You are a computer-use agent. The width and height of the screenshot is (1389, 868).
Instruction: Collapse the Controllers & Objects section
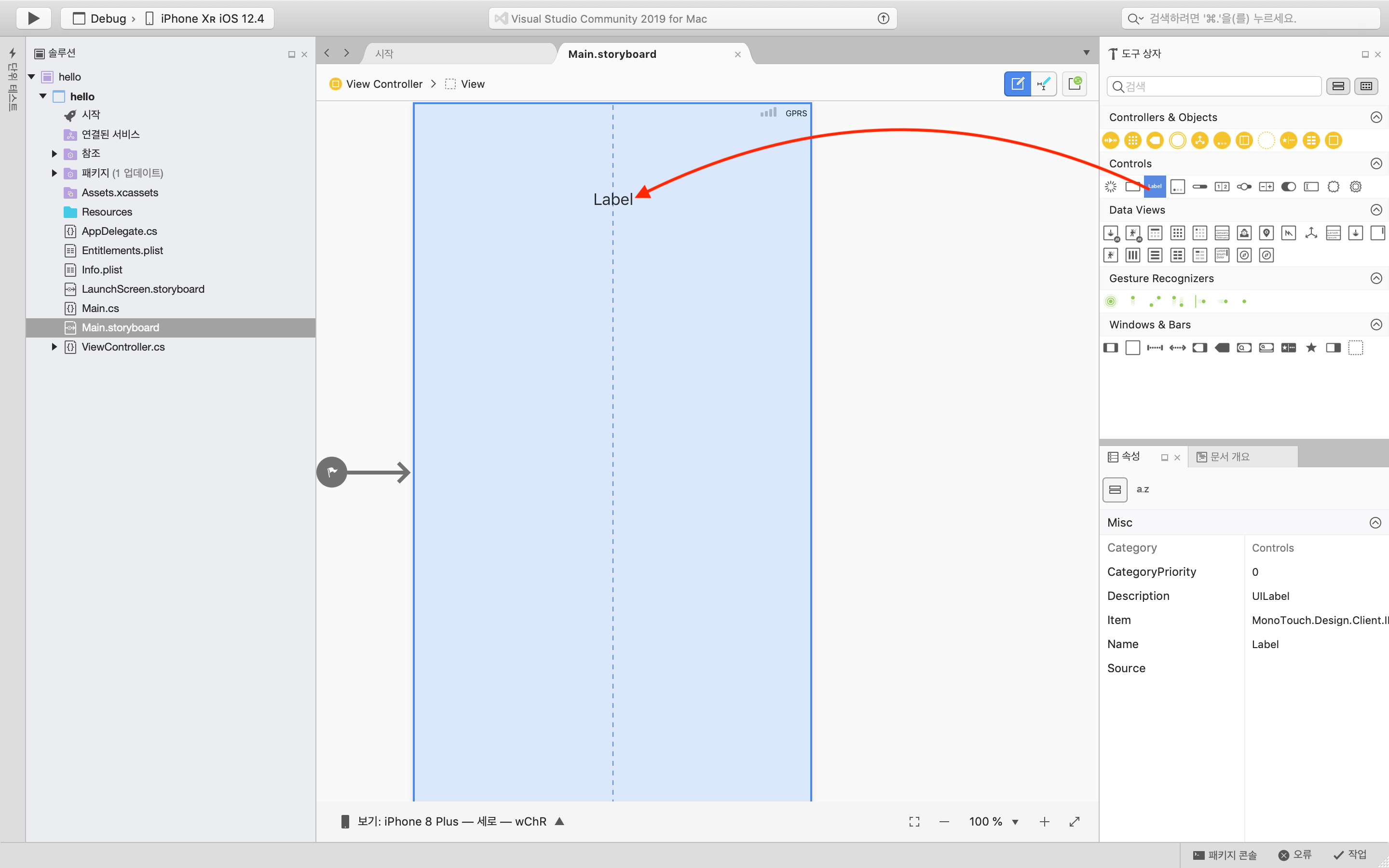(1376, 117)
